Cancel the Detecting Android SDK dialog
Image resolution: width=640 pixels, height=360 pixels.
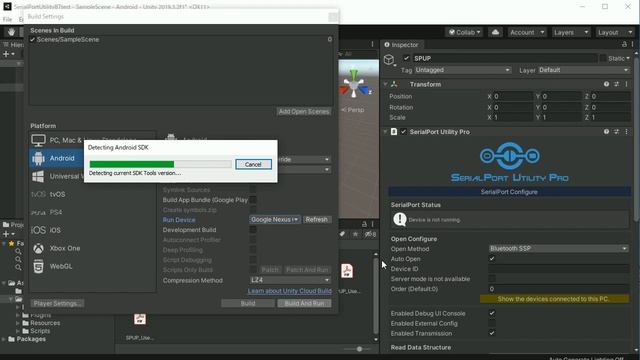point(253,164)
